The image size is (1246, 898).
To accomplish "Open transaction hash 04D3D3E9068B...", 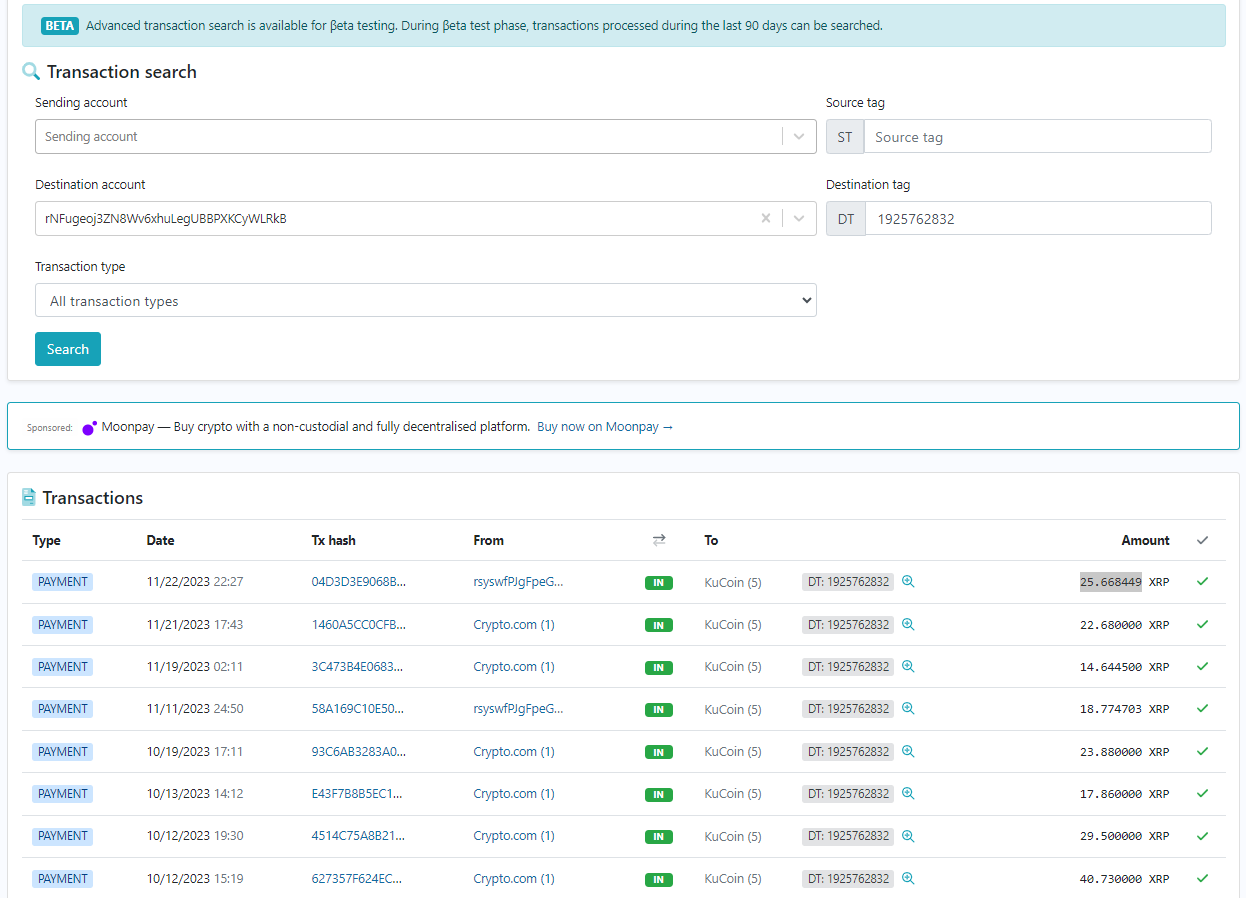I will coord(359,582).
